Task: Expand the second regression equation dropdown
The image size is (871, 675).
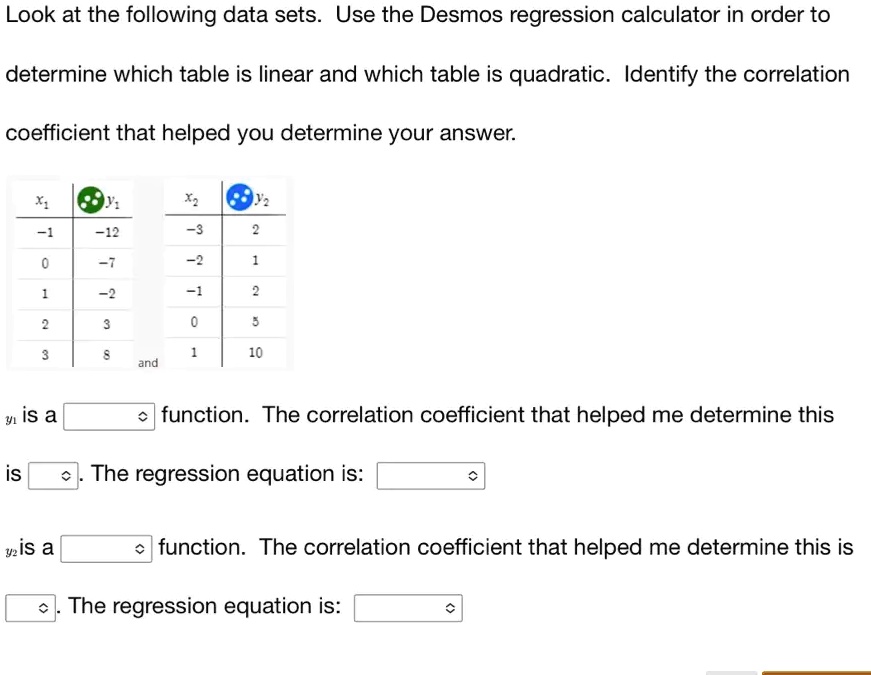Action: pos(408,607)
